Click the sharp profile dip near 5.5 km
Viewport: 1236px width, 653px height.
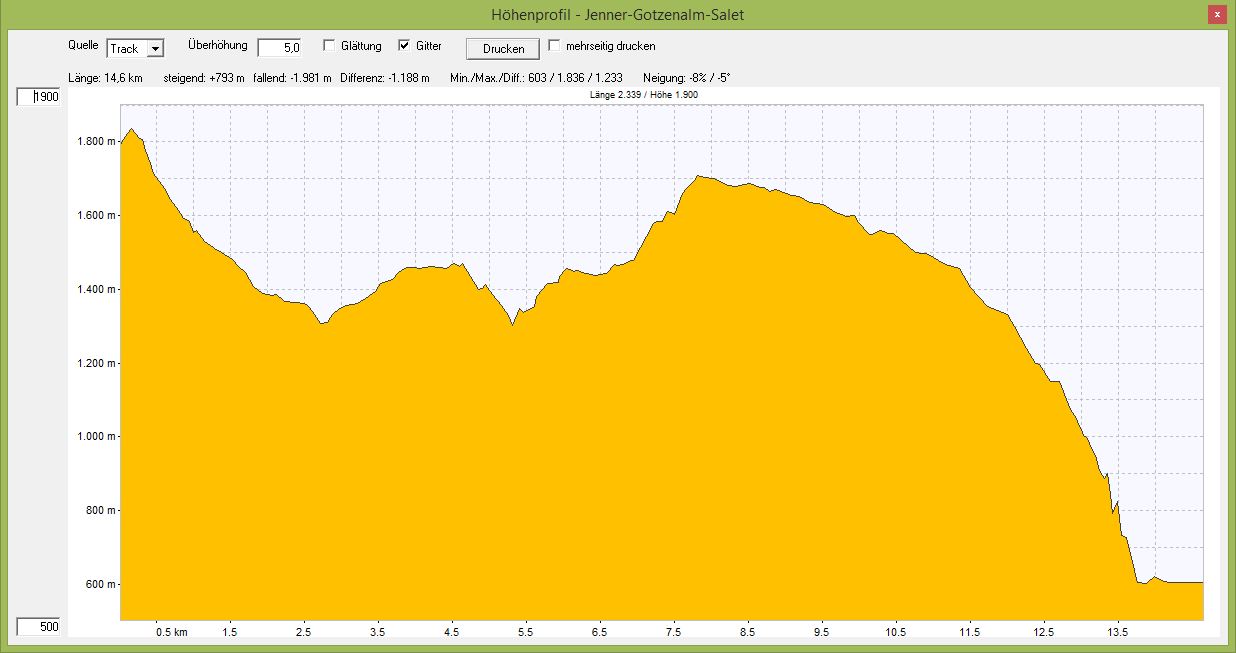pyautogui.click(x=513, y=324)
